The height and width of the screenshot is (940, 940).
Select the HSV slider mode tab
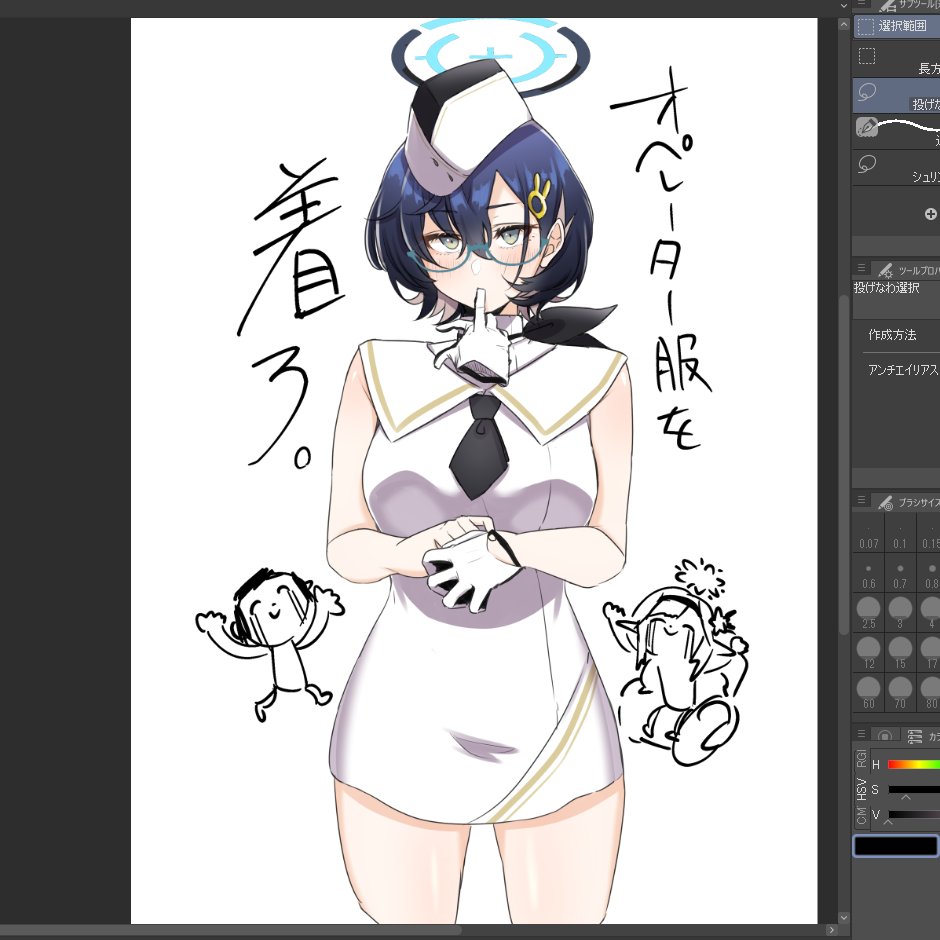coord(861,789)
